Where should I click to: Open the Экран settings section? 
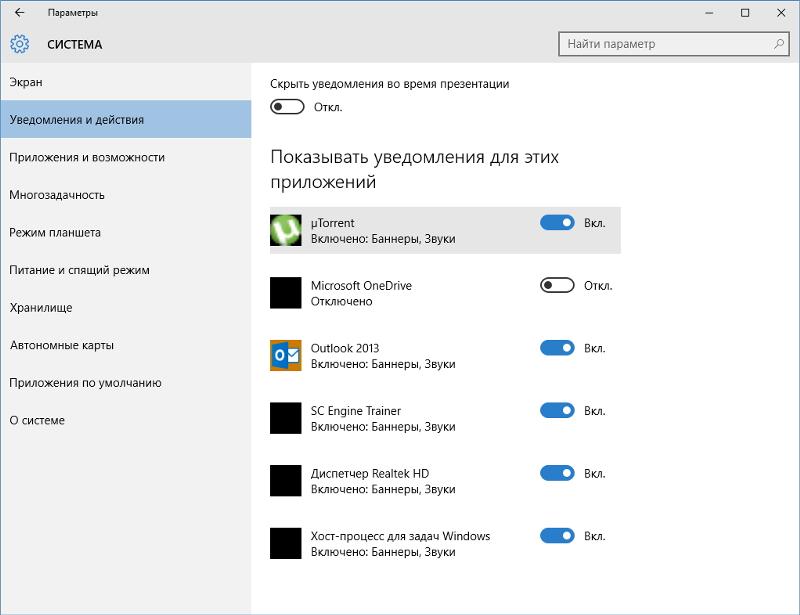point(26,82)
